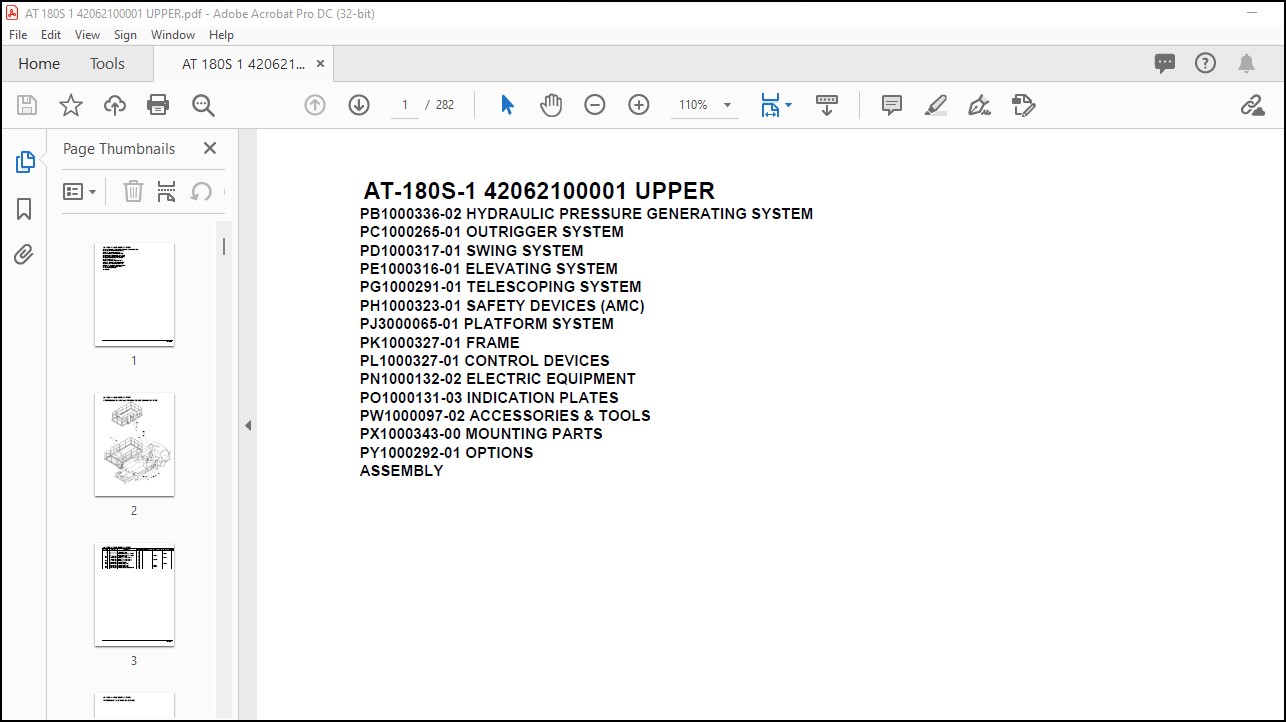Delete pages with the trash icon

(x=133, y=191)
